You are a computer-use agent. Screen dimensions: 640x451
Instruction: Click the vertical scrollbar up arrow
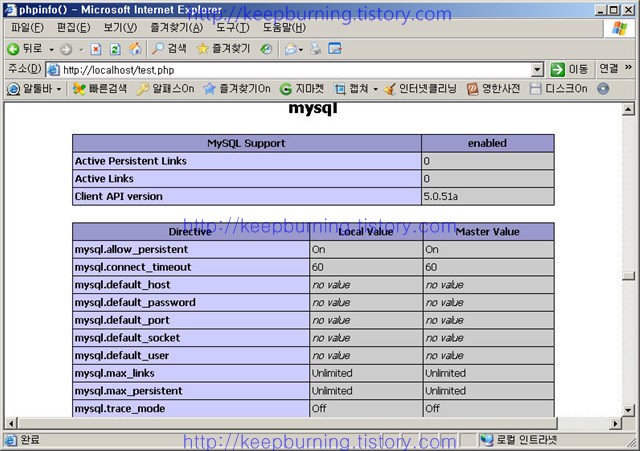[x=628, y=109]
